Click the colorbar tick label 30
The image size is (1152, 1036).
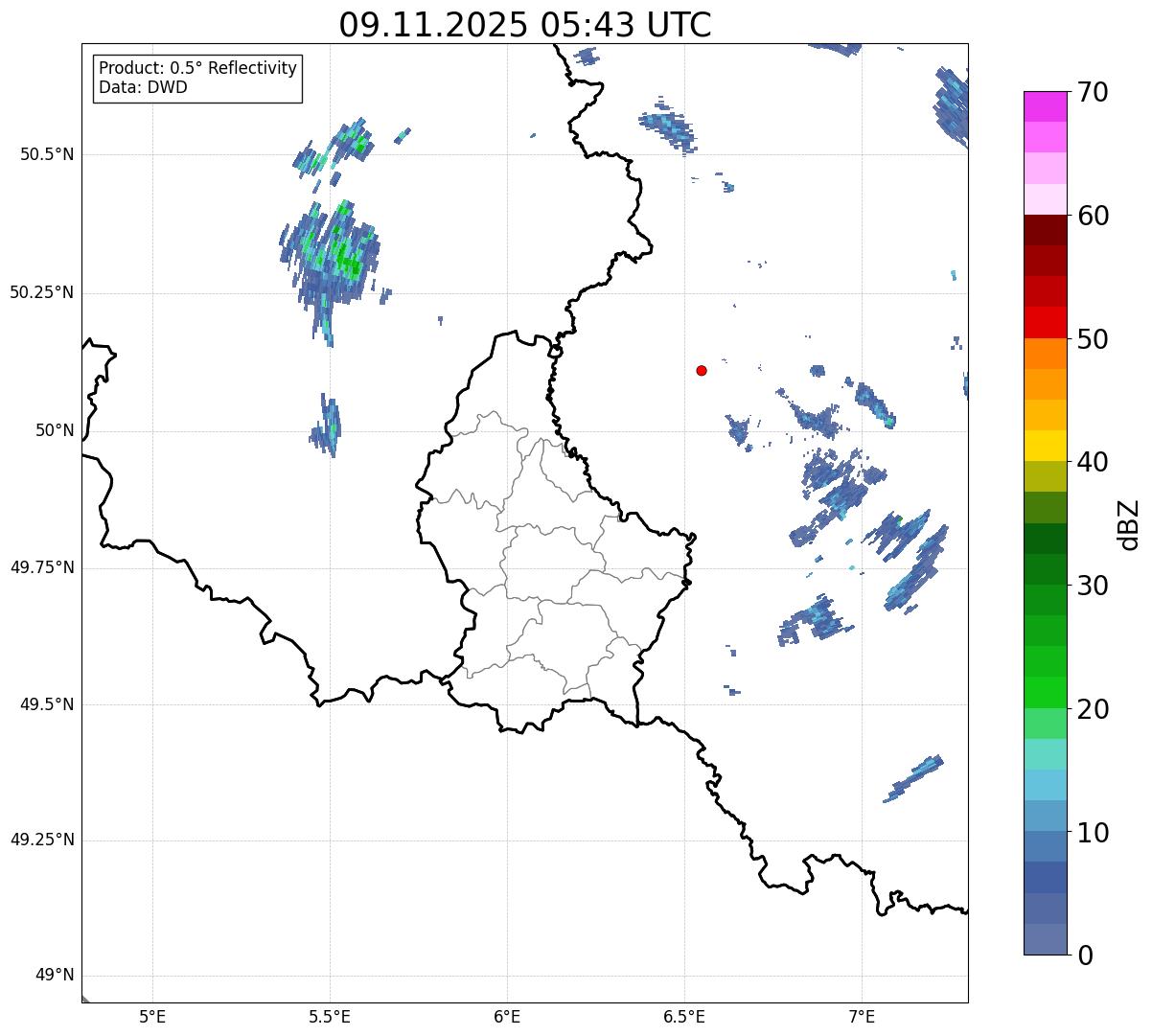click(x=1093, y=586)
